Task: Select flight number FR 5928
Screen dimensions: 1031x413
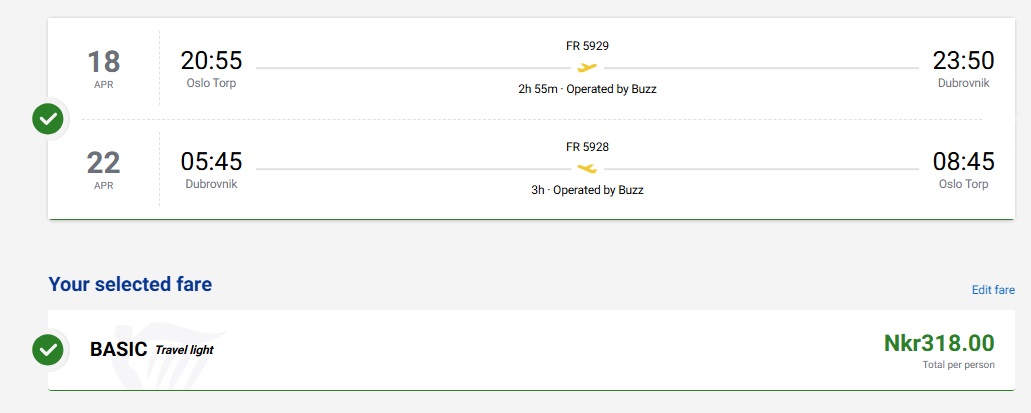Action: coord(587,146)
